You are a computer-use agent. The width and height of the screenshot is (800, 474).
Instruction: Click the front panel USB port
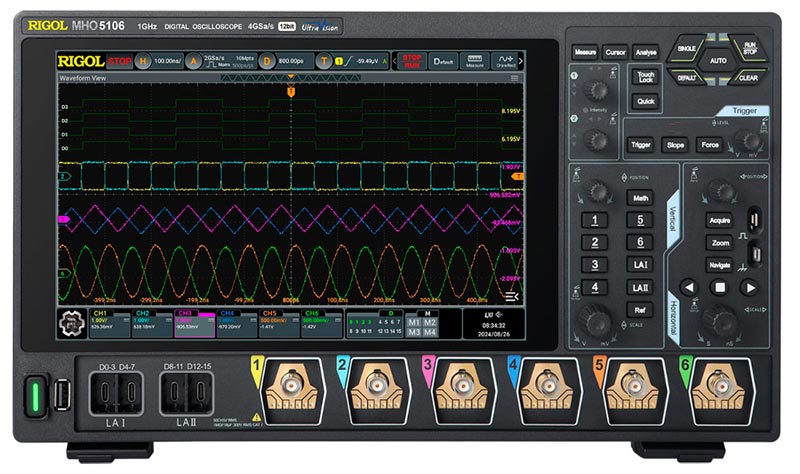tap(62, 394)
